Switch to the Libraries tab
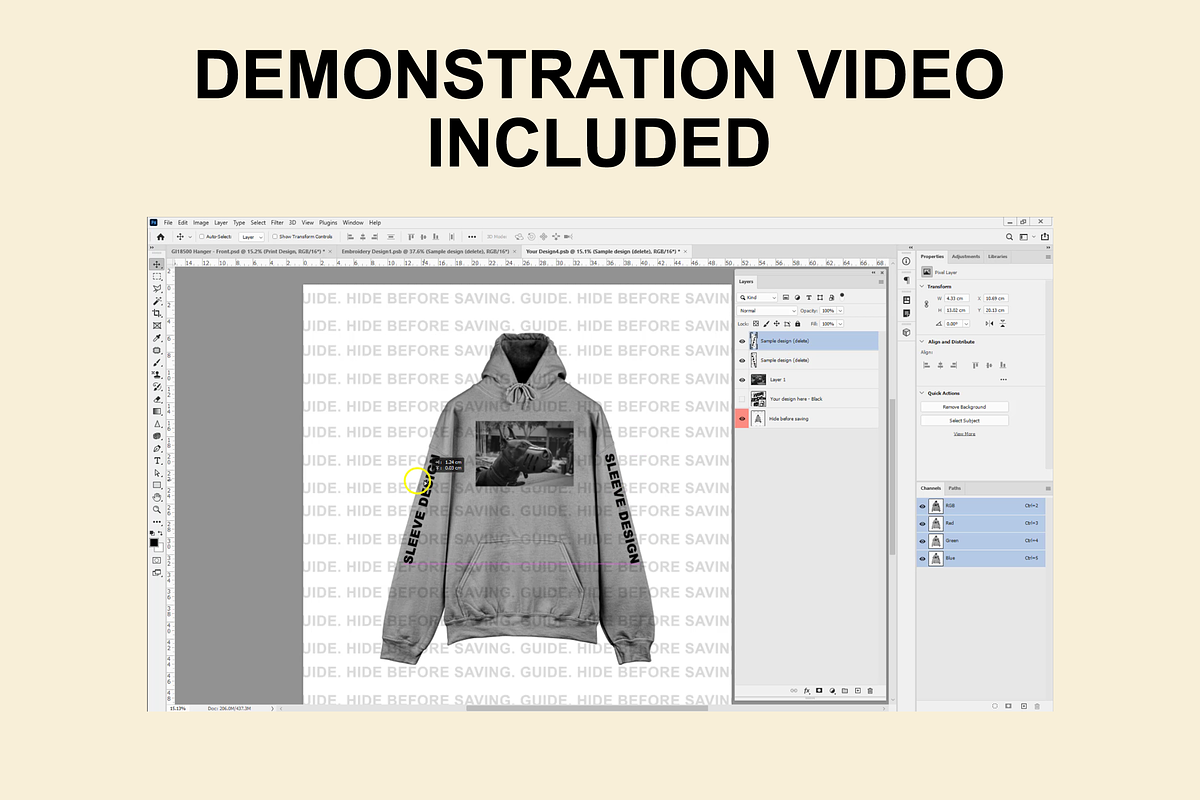The image size is (1200, 800). (x=998, y=257)
